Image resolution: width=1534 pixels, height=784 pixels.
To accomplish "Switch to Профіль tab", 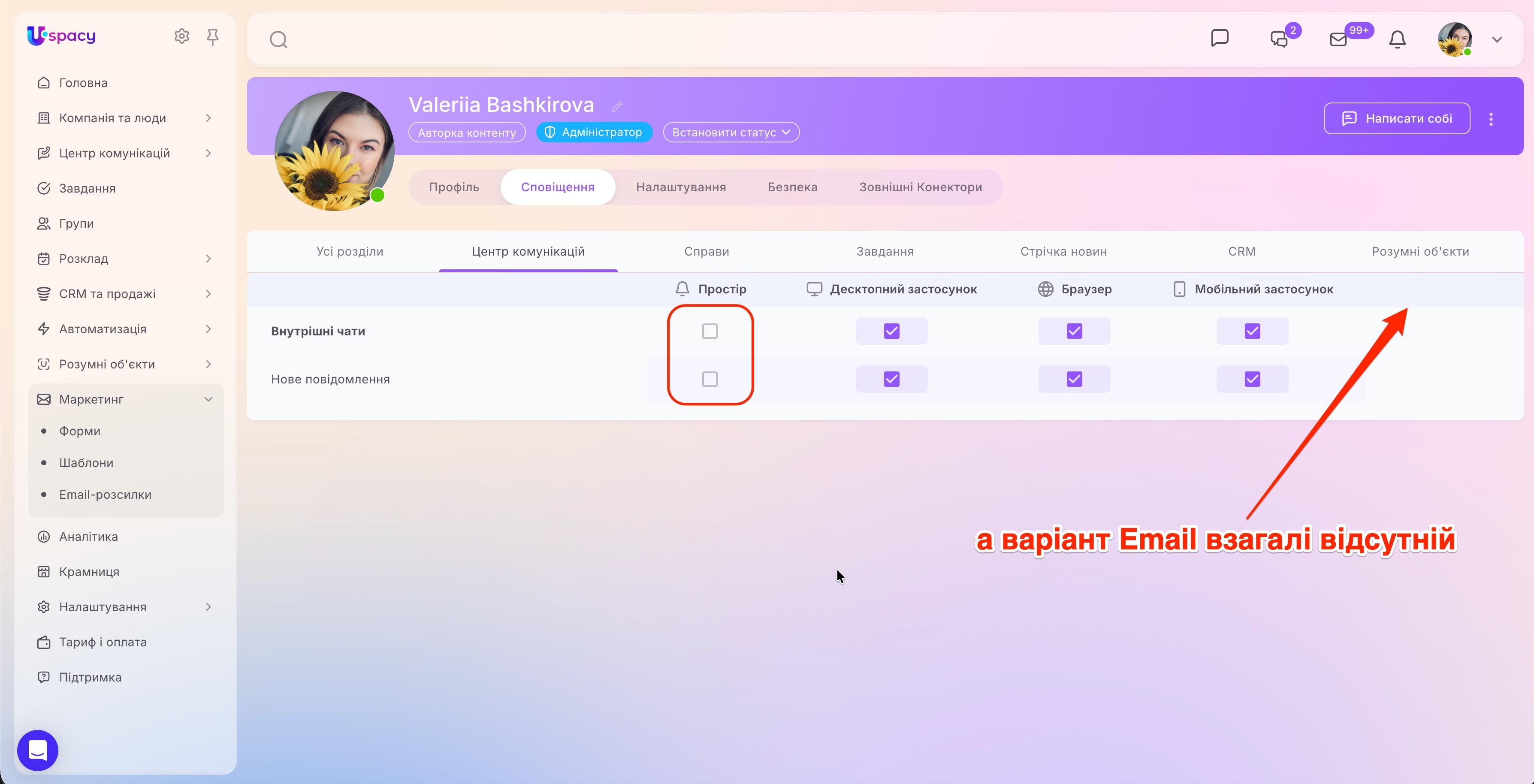I will click(454, 187).
